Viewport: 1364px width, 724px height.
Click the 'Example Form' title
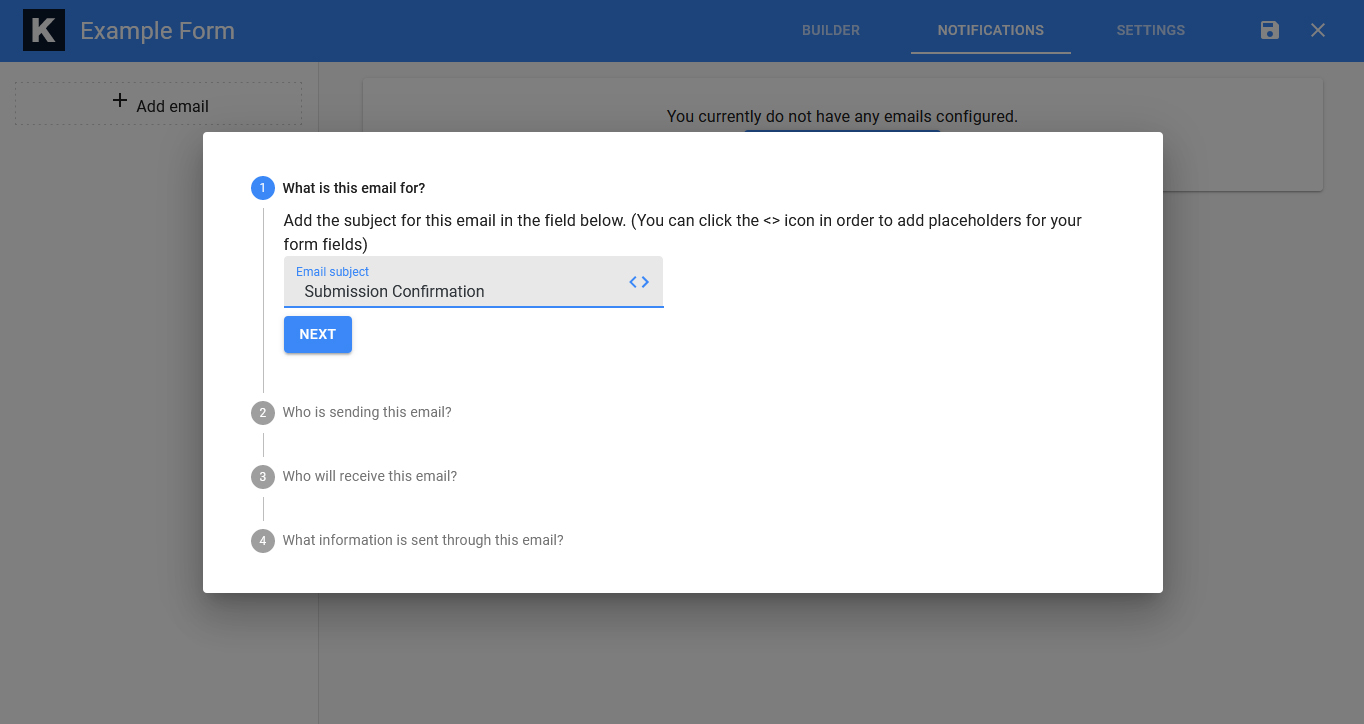coord(158,31)
